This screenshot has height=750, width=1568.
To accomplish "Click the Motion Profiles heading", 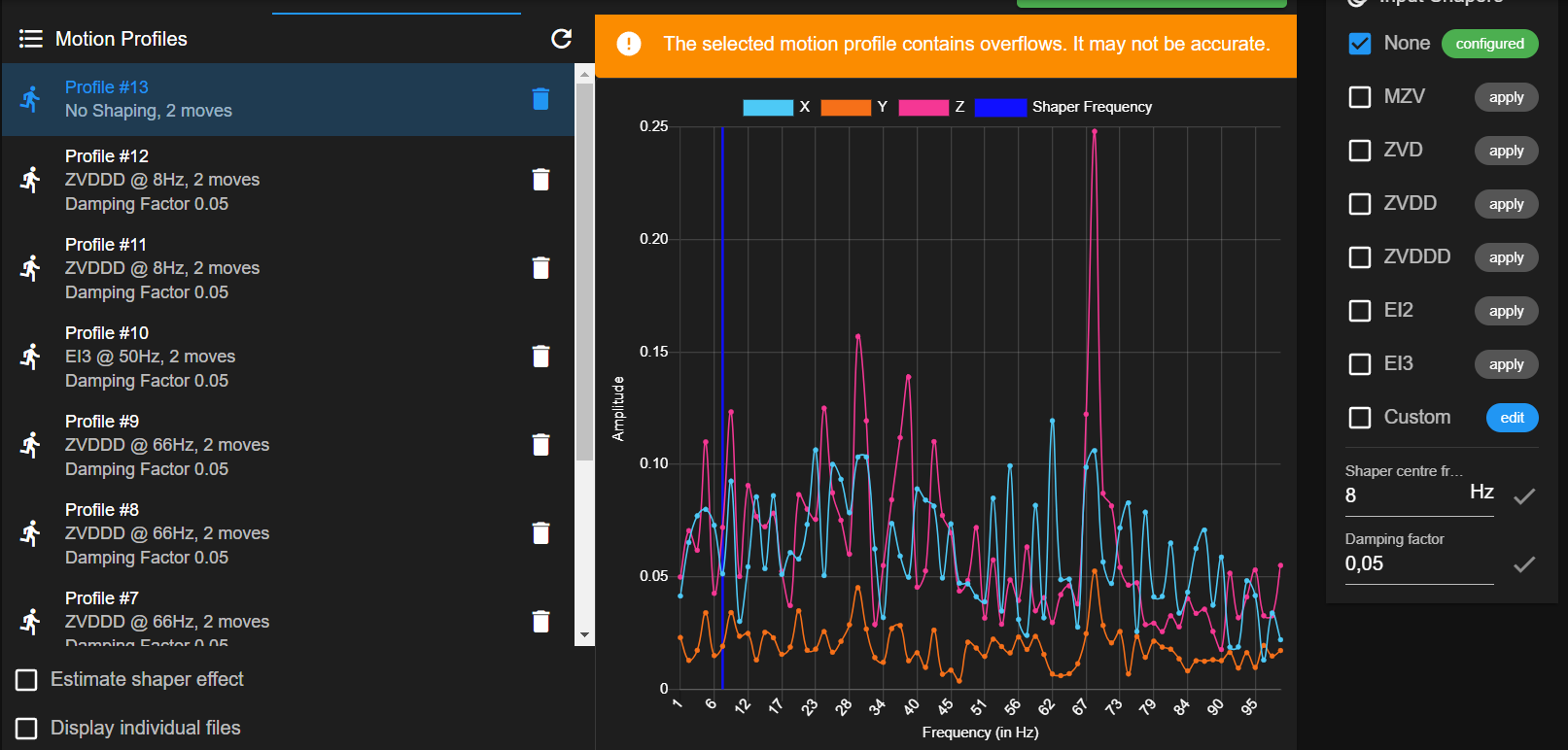I will [x=122, y=39].
